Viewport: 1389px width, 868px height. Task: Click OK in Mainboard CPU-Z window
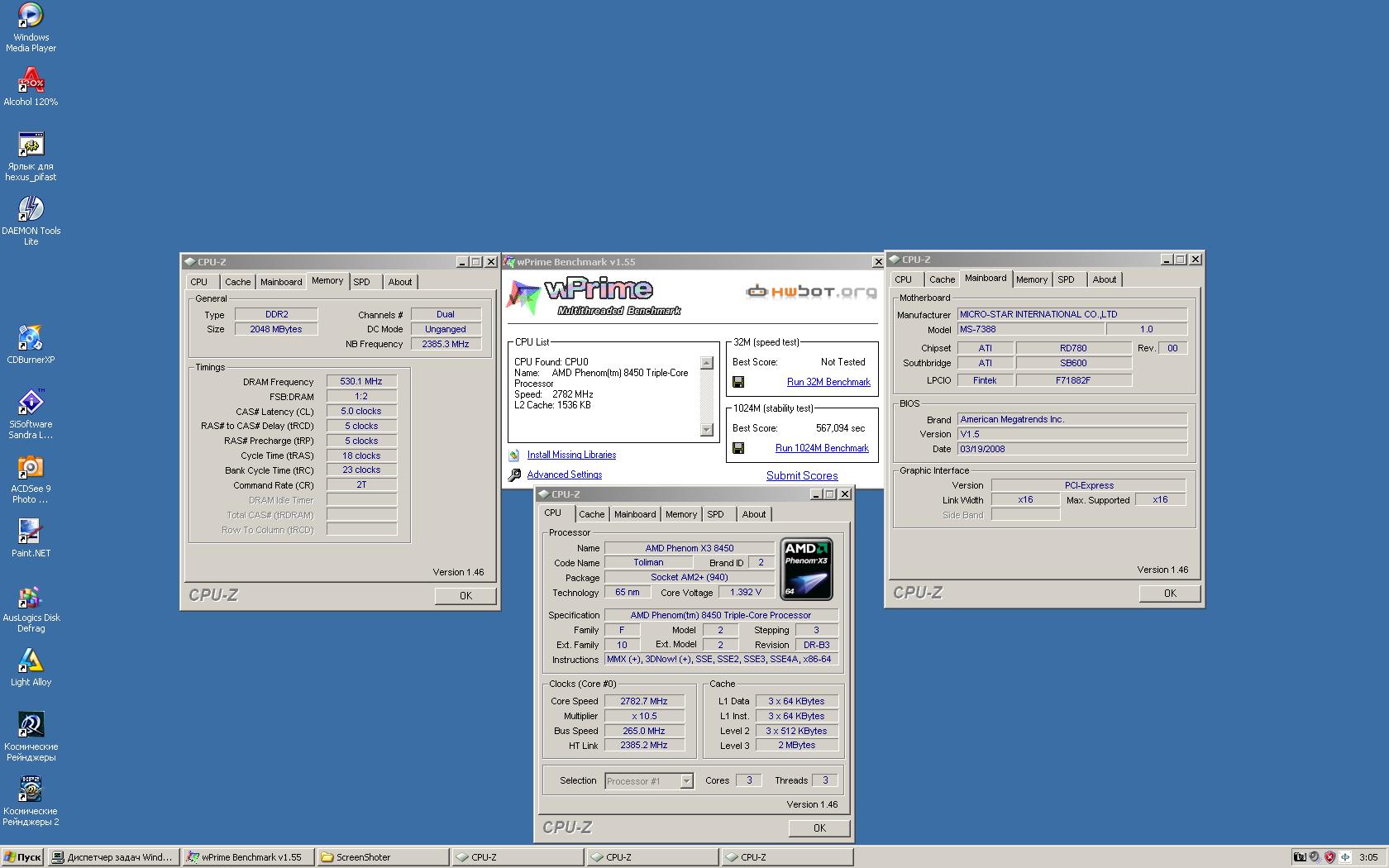[x=1170, y=593]
